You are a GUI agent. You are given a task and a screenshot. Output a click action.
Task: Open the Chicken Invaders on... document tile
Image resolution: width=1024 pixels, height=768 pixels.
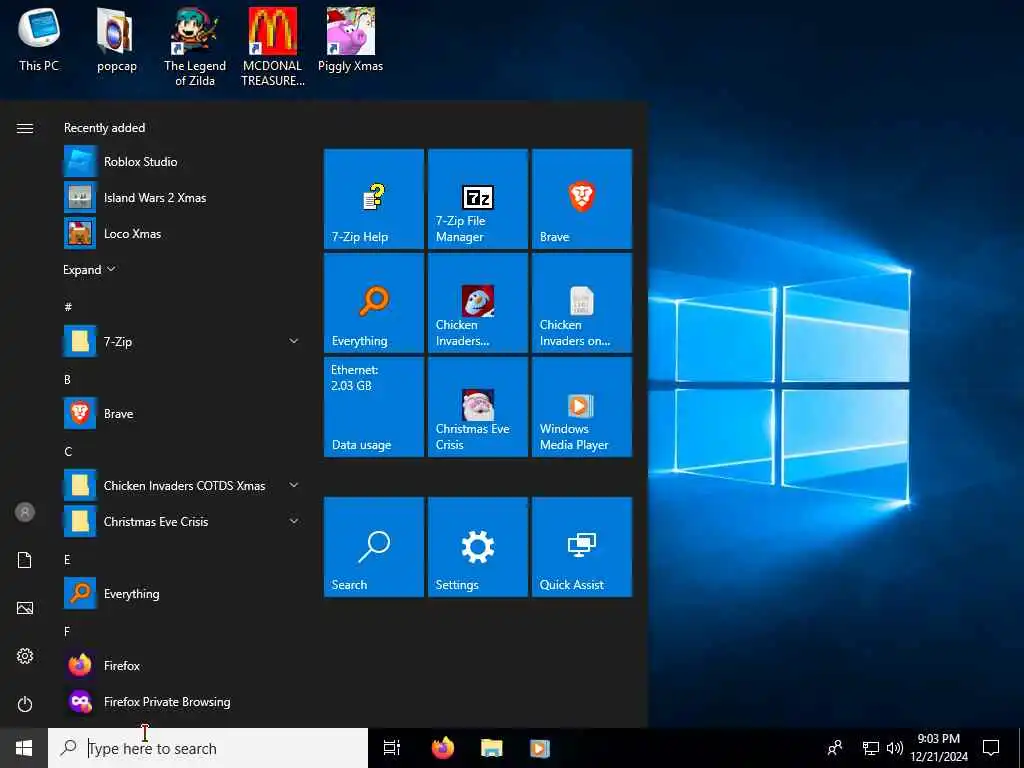click(581, 303)
